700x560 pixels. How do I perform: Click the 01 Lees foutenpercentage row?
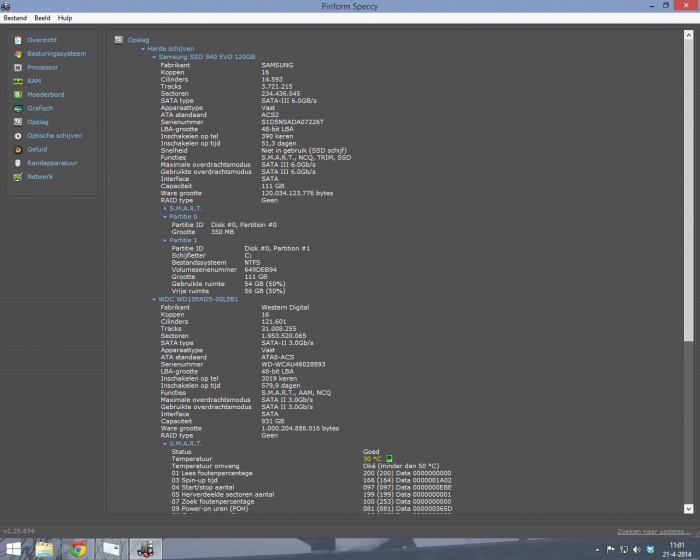coord(311,473)
